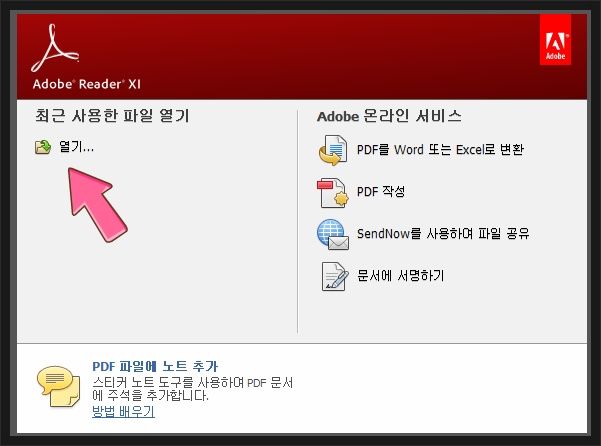This screenshot has width=601, height=446.
Task: Click the white Acrobat swirl logo
Action: click(x=55, y=48)
